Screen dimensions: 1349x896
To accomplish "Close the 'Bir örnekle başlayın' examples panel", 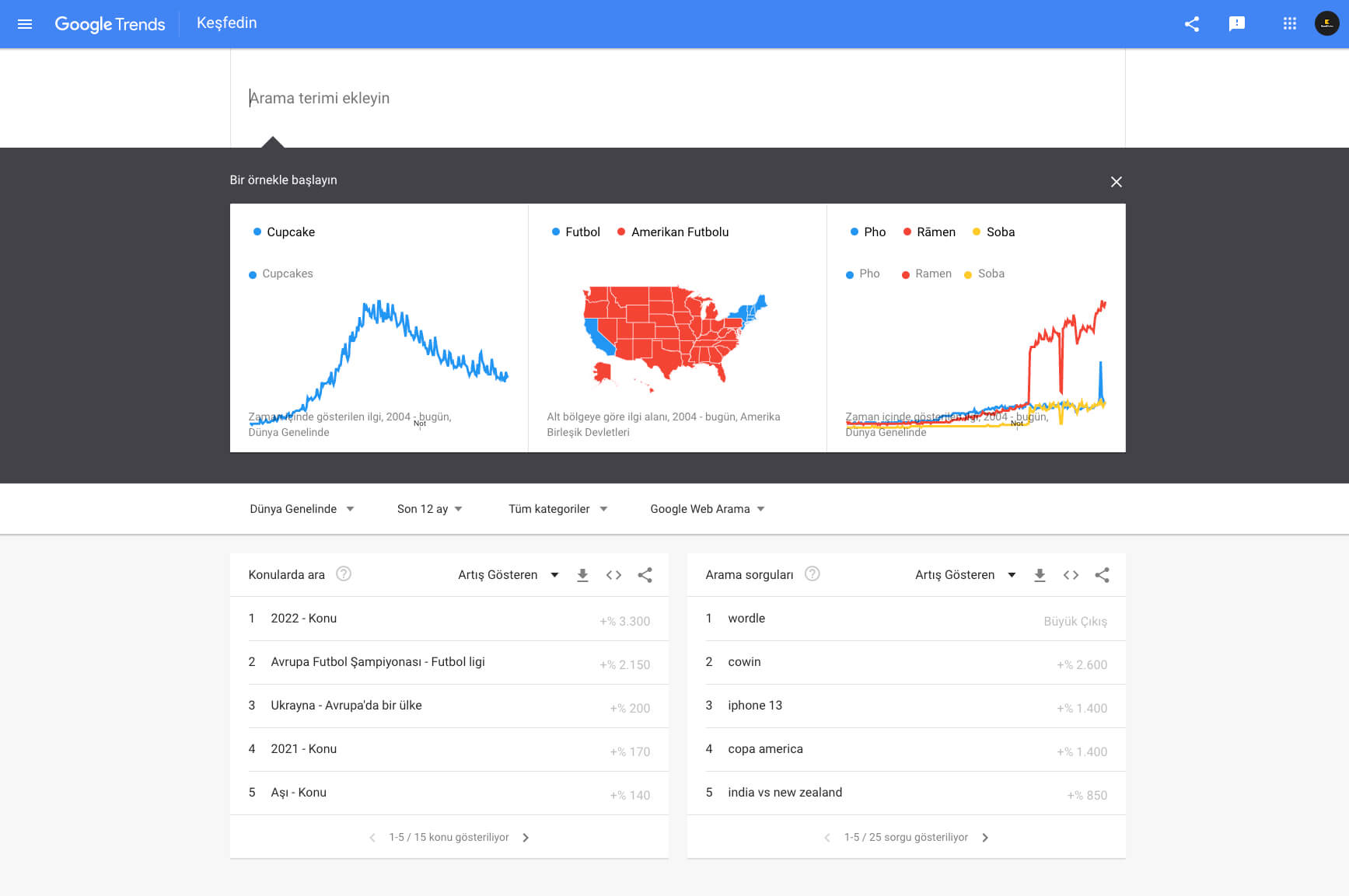I will (1117, 182).
